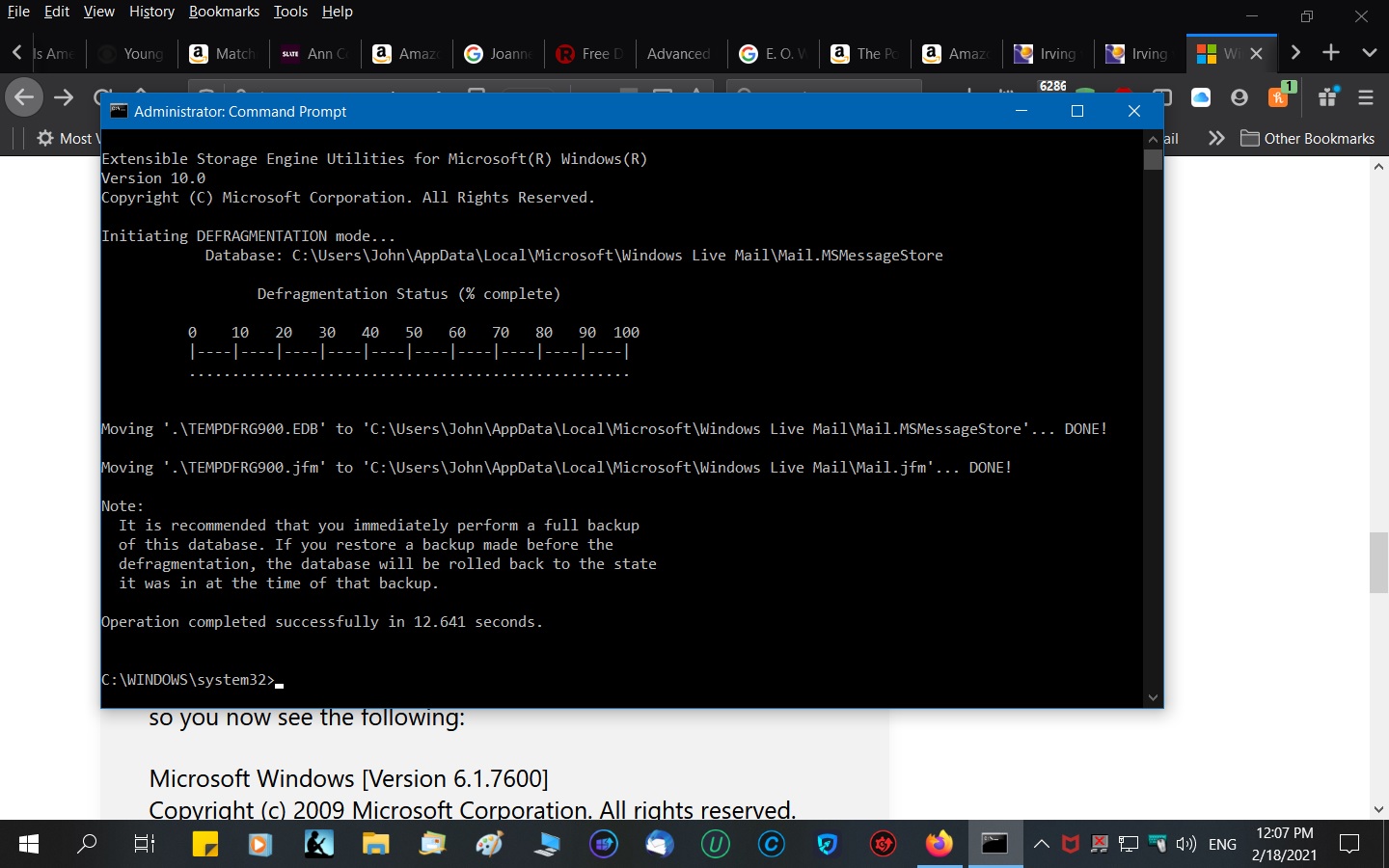Open Task View on the taskbar
1389x868 pixels.
pyautogui.click(x=145, y=845)
